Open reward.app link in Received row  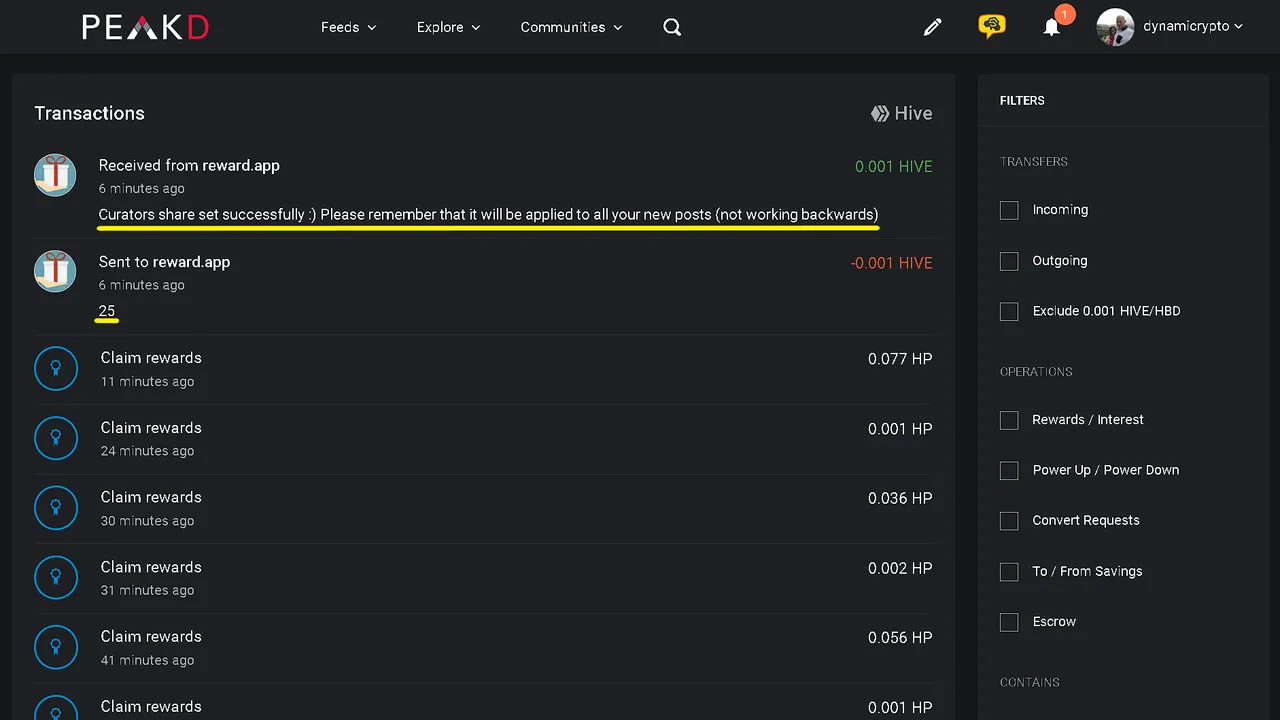click(x=241, y=165)
